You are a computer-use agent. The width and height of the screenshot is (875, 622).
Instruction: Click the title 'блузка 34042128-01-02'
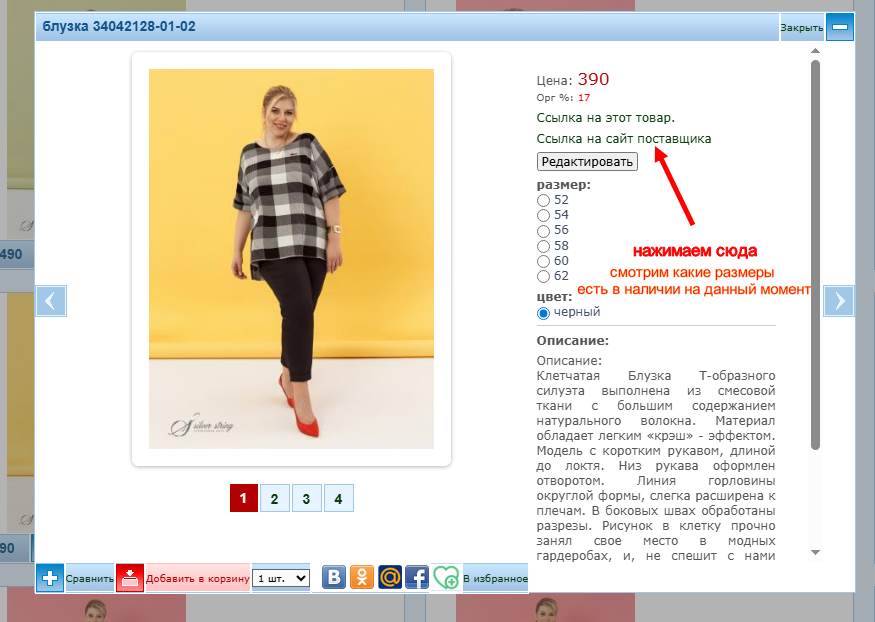pyautogui.click(x=119, y=27)
